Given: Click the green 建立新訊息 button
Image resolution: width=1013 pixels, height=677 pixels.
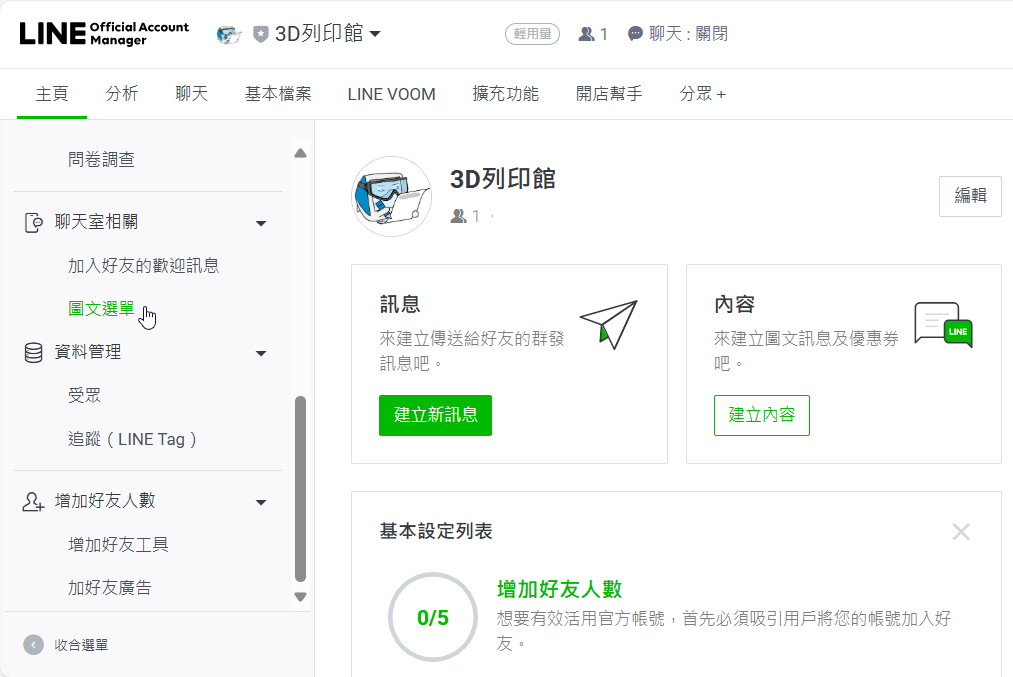Looking at the screenshot, I should point(435,415).
